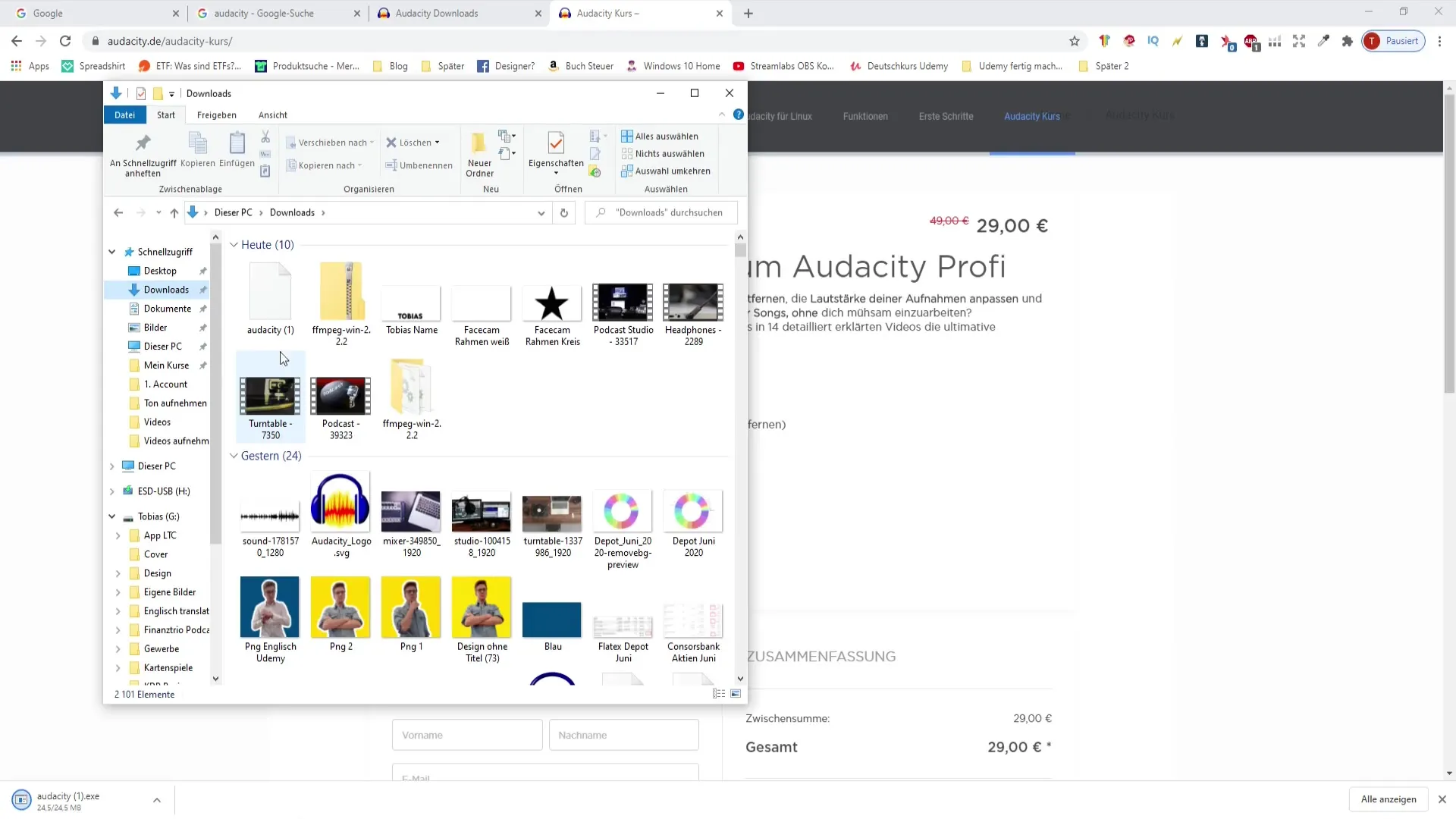Go up one folder level in Explorer
1456x819 pixels.
click(x=174, y=213)
